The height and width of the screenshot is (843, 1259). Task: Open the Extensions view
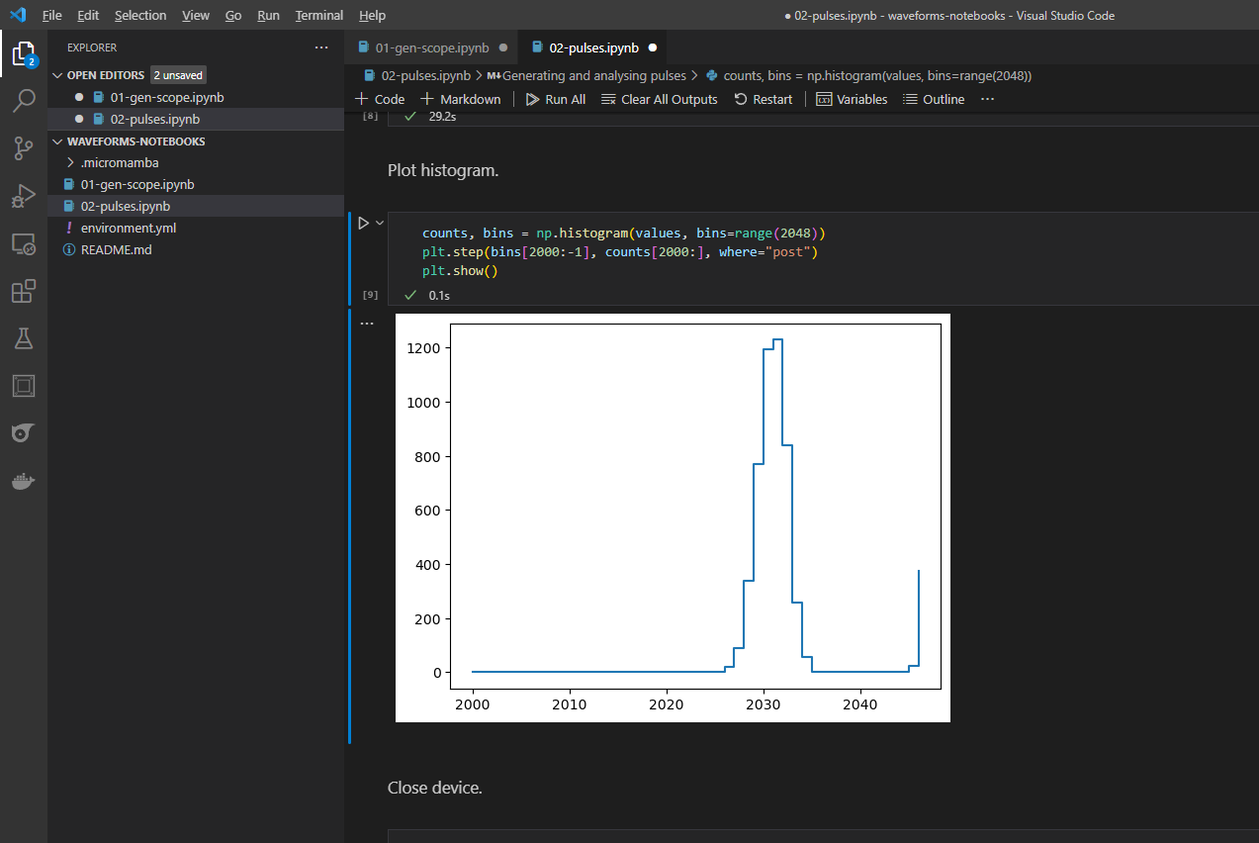22,291
